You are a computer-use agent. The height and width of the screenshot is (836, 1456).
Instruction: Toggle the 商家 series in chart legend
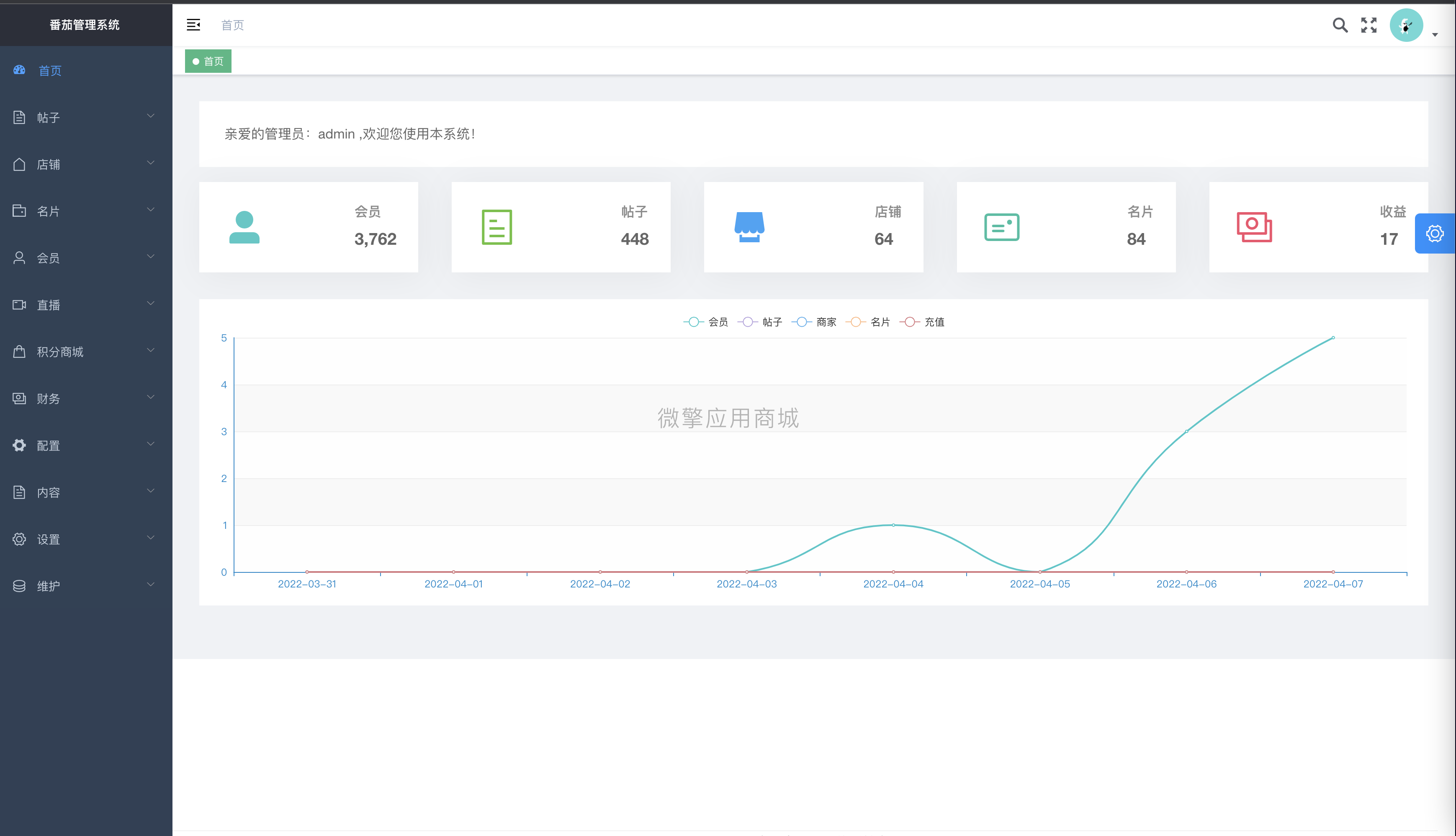[814, 322]
